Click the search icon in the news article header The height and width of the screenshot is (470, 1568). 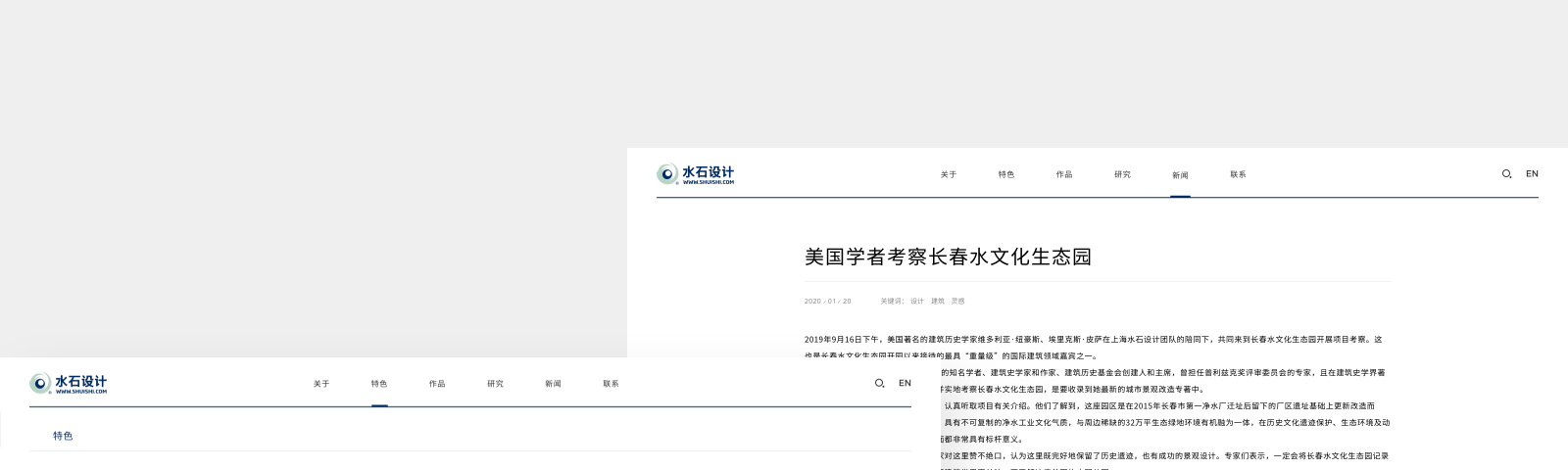(1506, 174)
